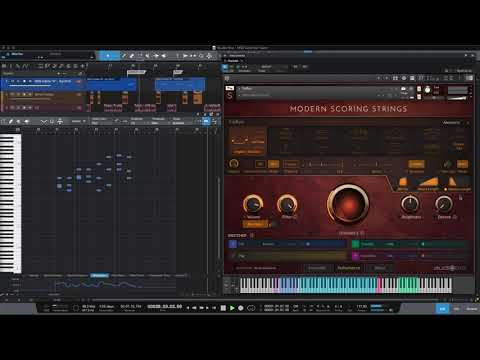This screenshot has height=360, width=480.
Task: Click the middle ramp envelope shape icon
Action: [428, 182]
